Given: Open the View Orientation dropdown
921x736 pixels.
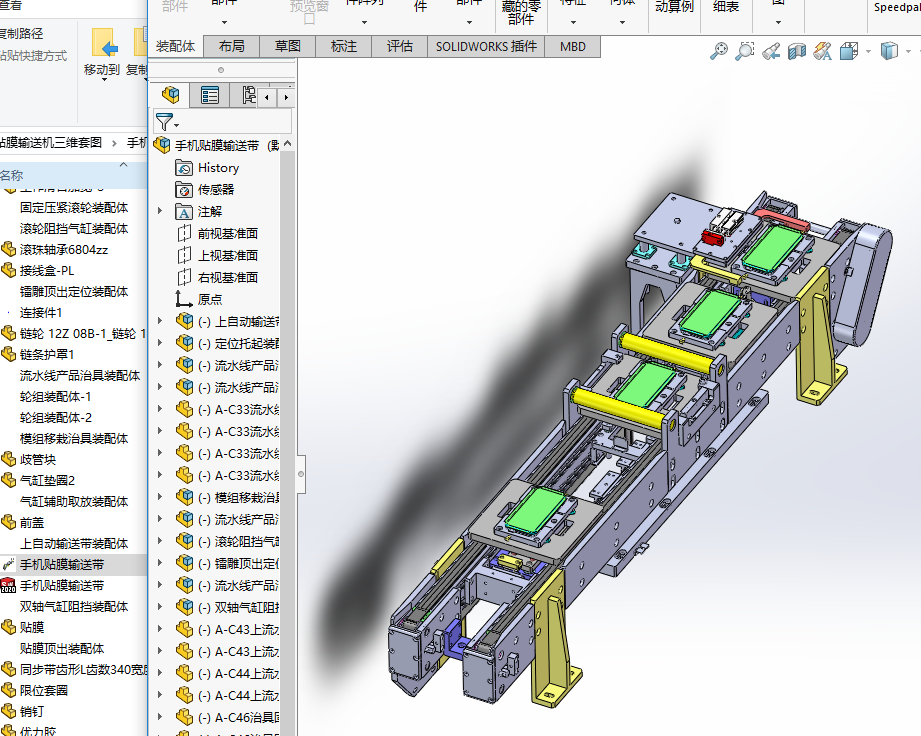Looking at the screenshot, I should pyautogui.click(x=851, y=51).
